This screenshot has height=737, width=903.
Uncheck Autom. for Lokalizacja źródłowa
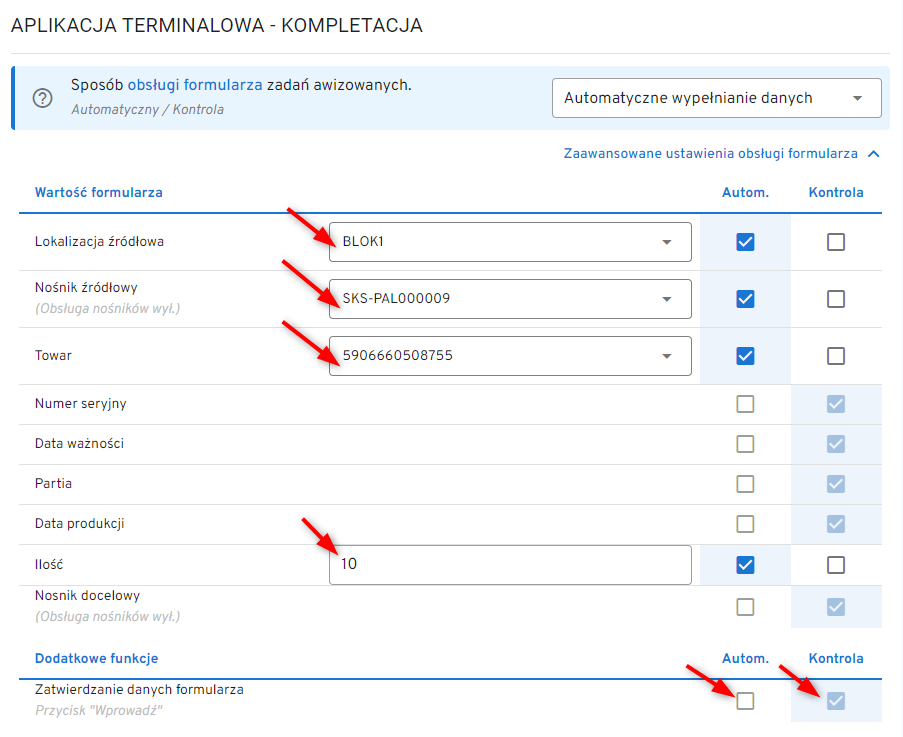[745, 242]
